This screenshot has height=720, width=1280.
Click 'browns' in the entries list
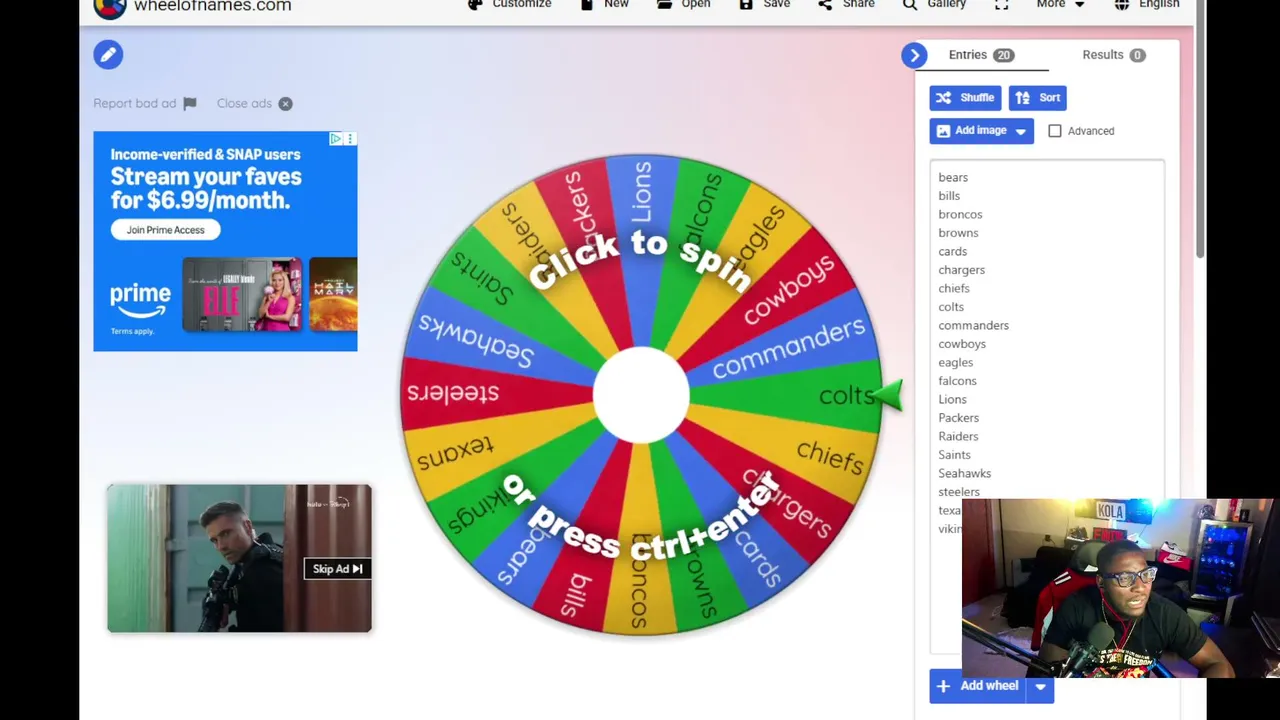958,233
